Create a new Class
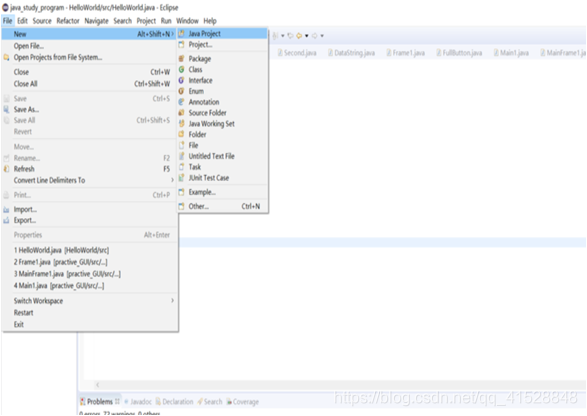Screen dimensions: 587x416 222,70
